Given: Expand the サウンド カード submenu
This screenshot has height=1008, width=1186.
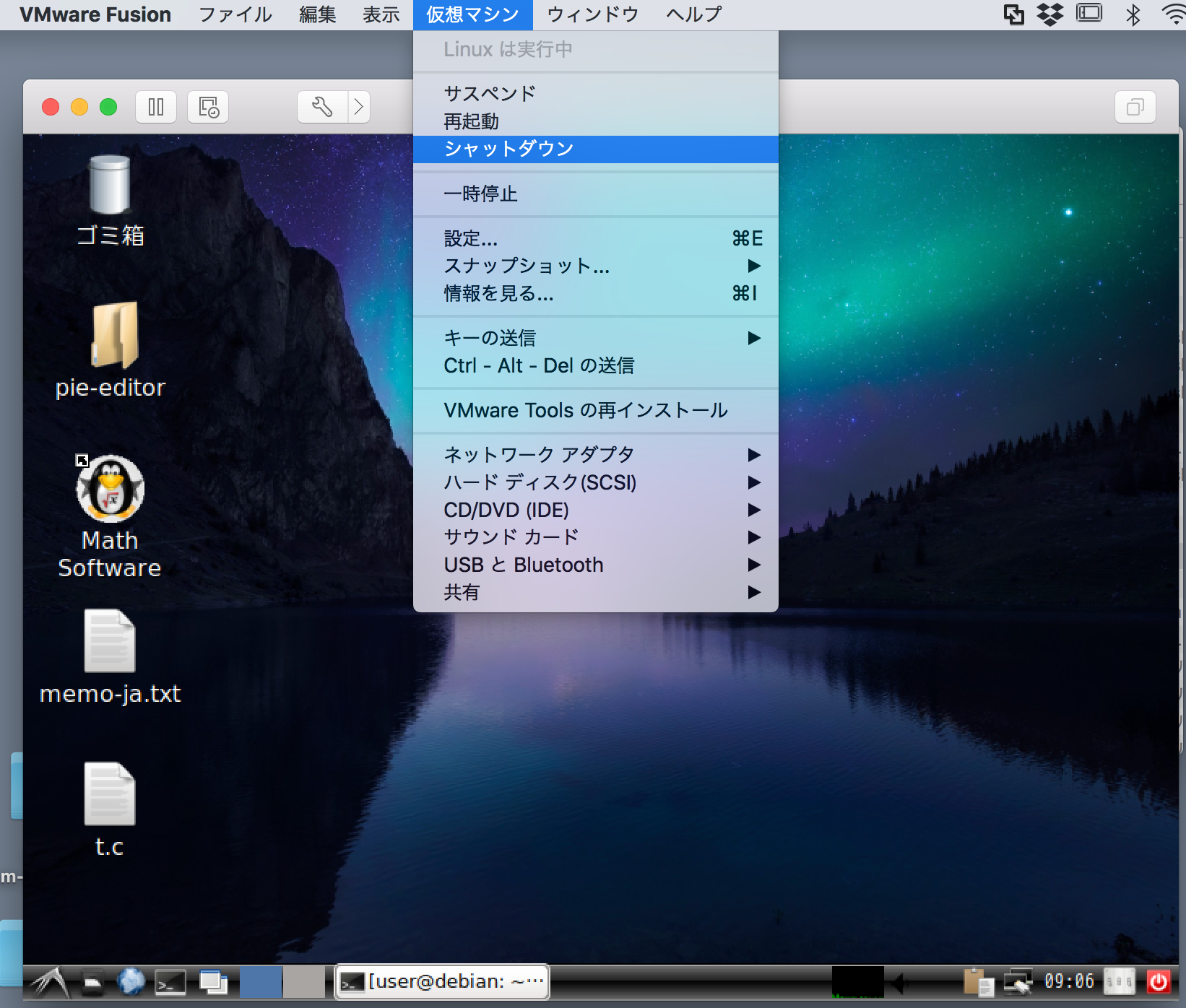Looking at the screenshot, I should pyautogui.click(x=596, y=537).
